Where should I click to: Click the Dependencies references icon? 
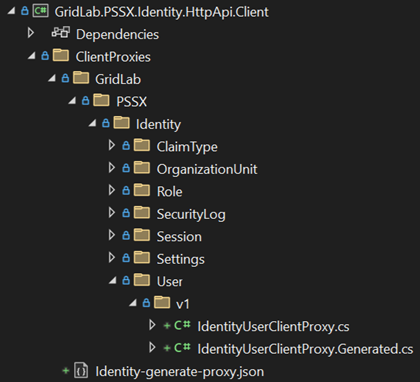(x=61, y=33)
